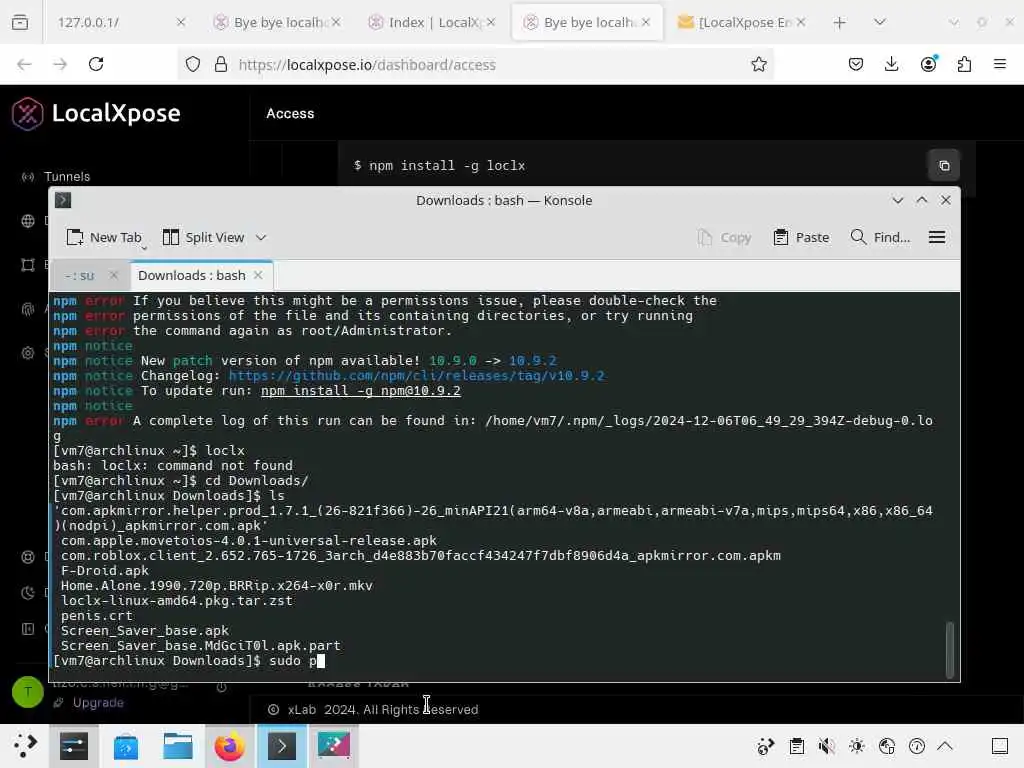Click the Screen_Saver_base.apk filename
Viewport: 1024px width, 768px height.
tap(144, 631)
